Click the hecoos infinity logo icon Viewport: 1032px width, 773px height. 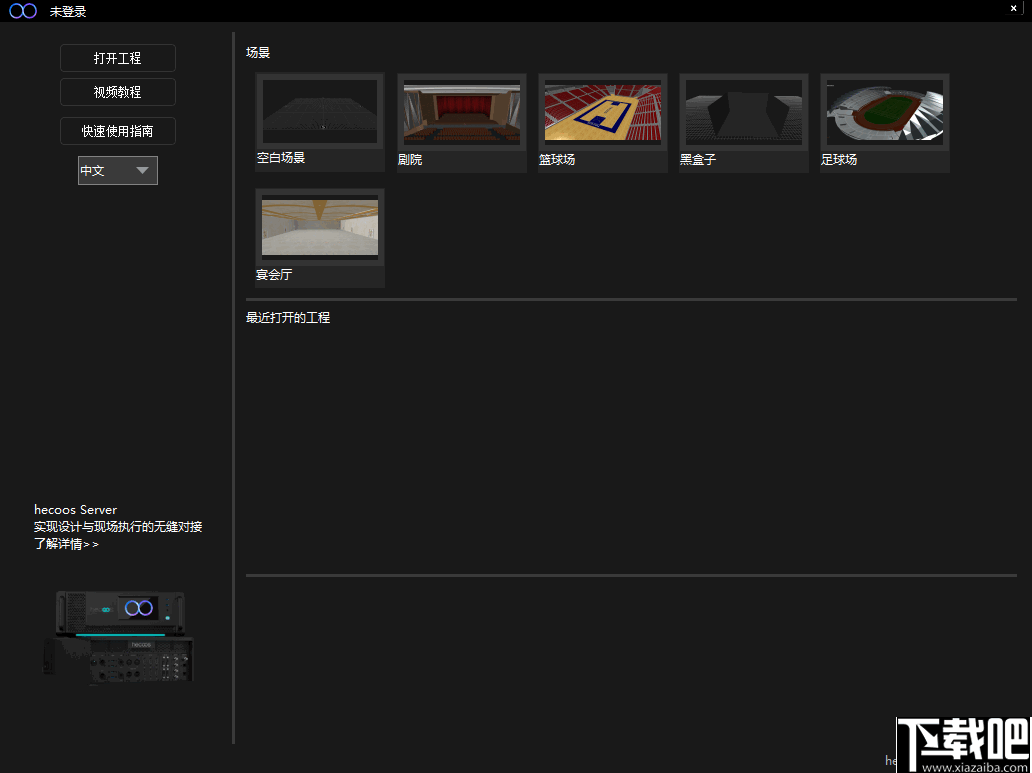23,11
